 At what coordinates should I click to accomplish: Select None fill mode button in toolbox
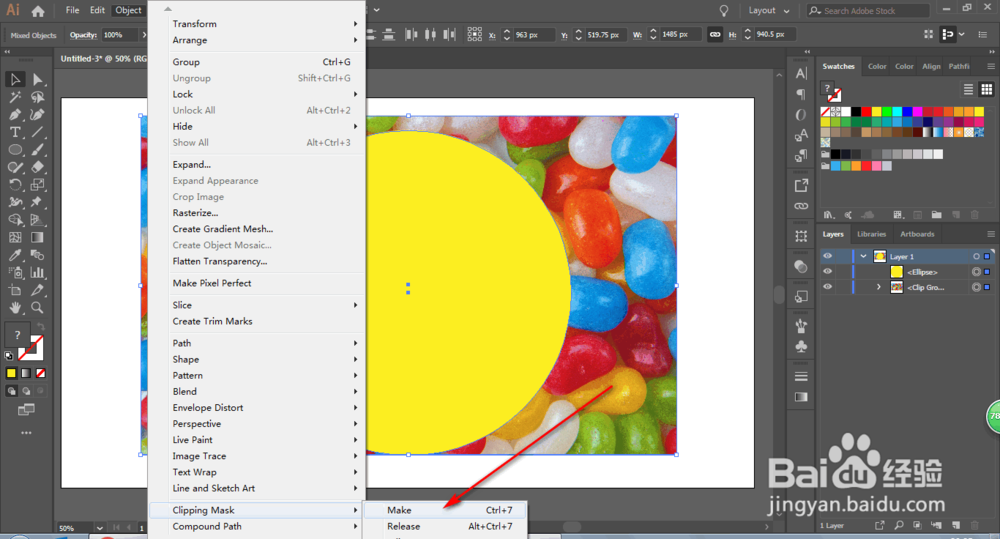(41, 373)
